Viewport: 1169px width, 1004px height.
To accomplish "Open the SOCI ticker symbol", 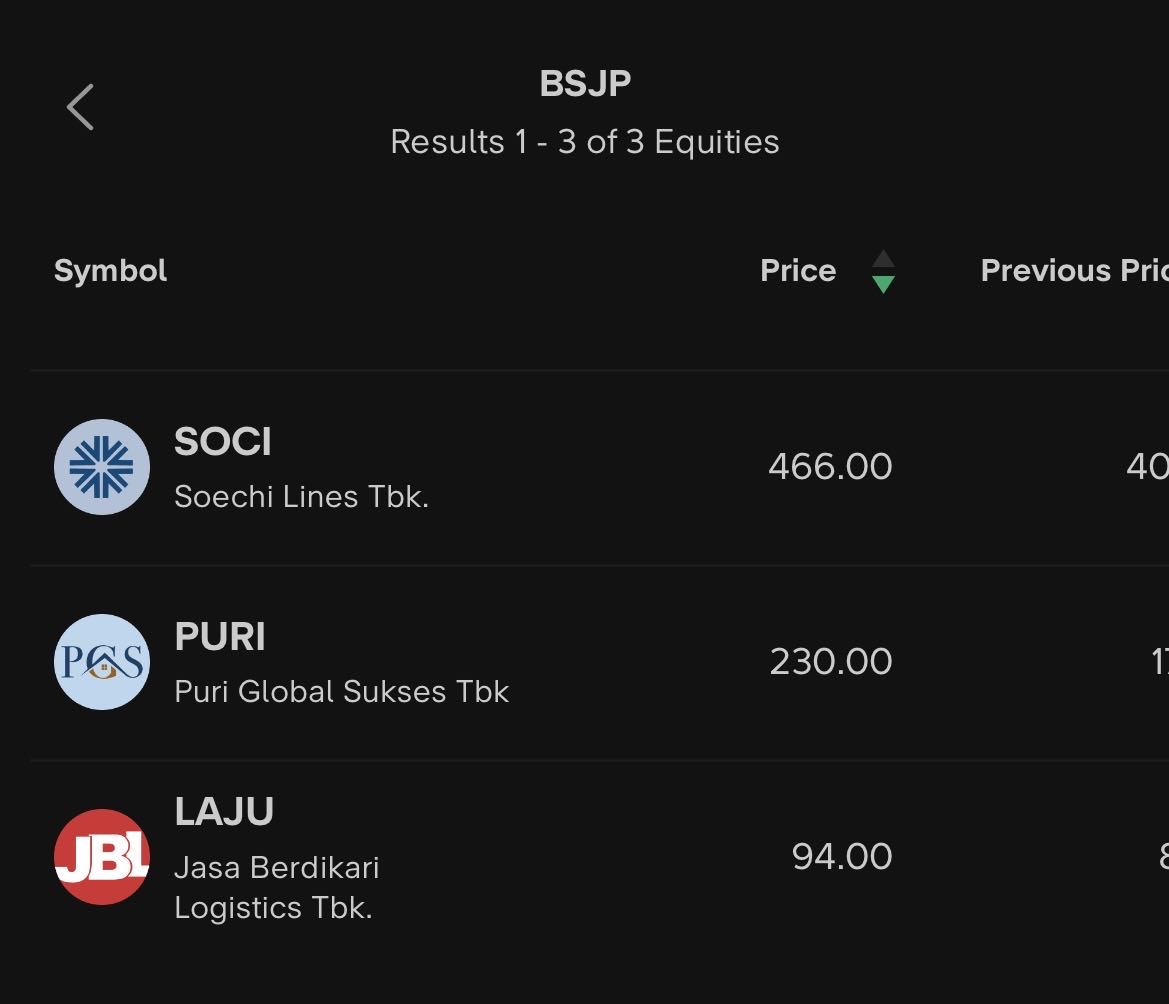I will click(x=223, y=441).
